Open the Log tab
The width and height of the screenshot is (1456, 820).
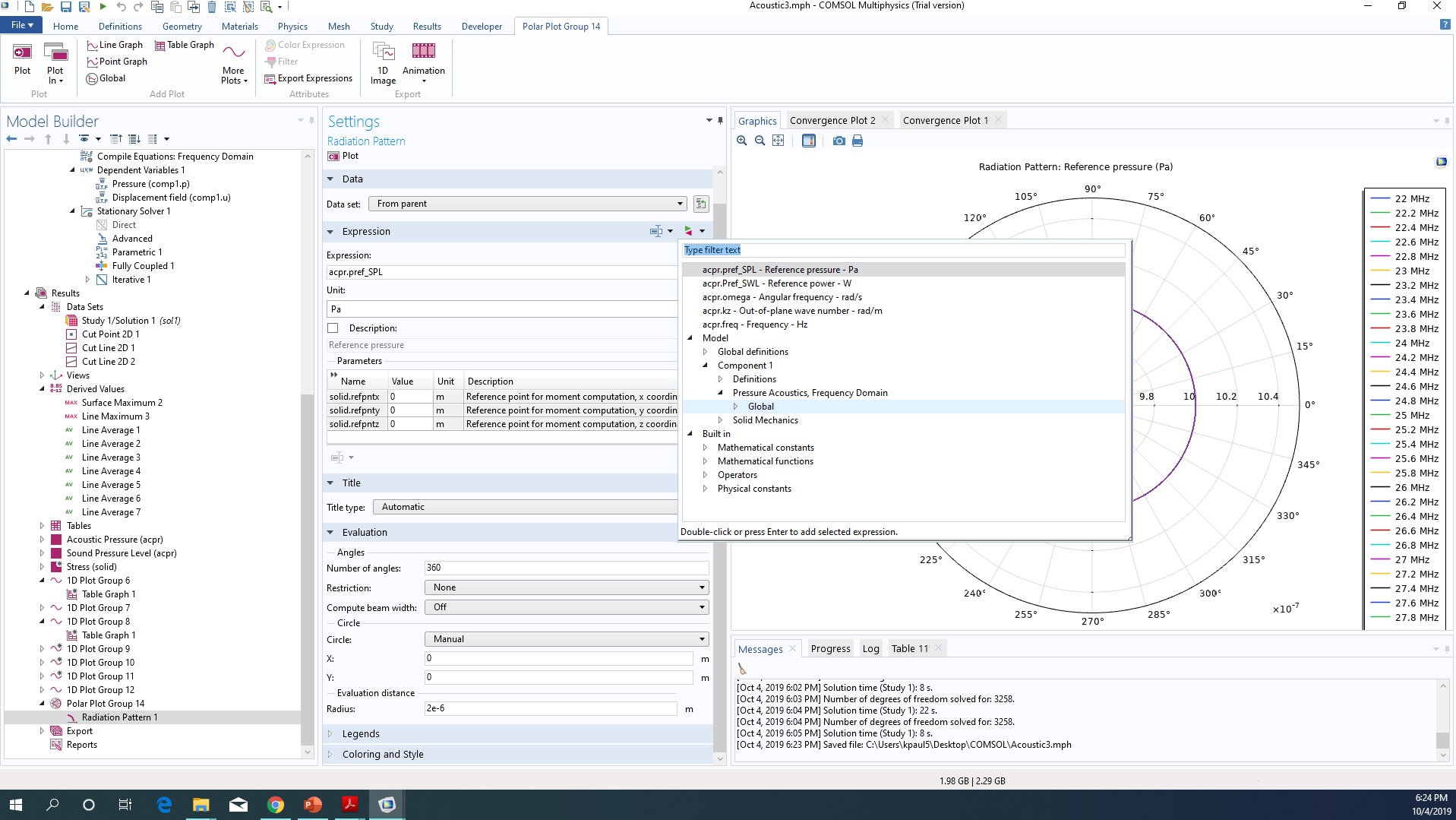(x=870, y=648)
